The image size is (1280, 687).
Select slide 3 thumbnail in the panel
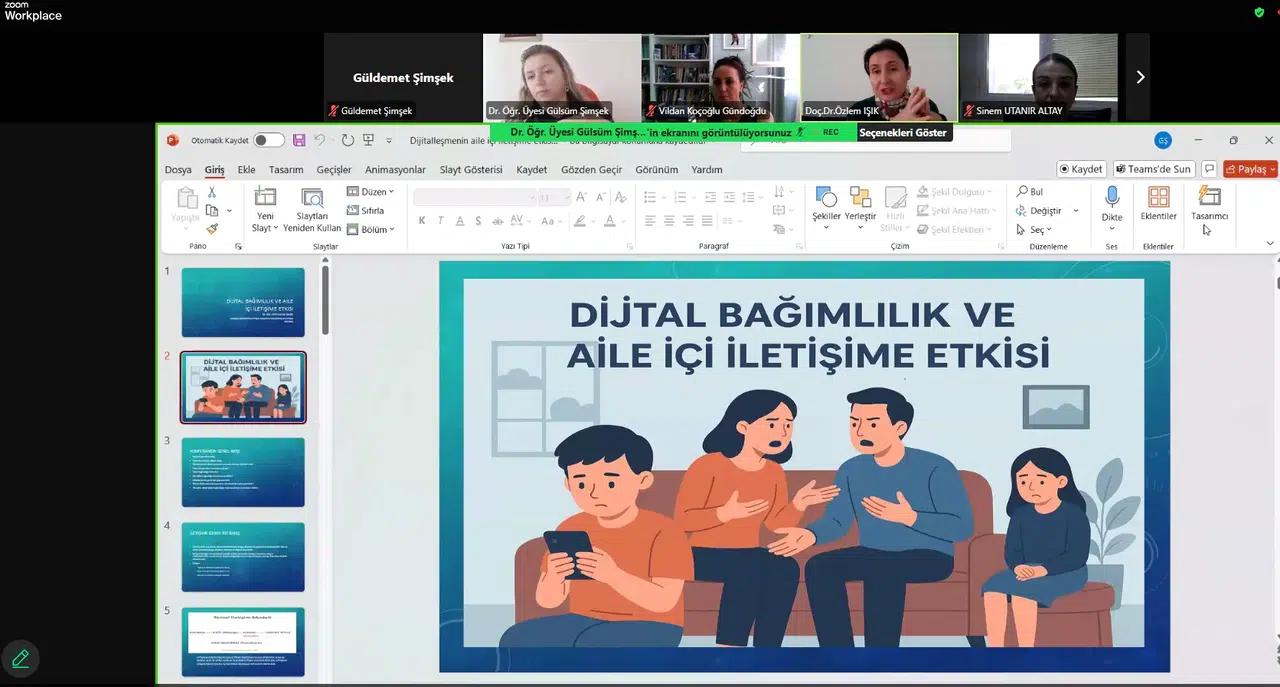(243, 471)
